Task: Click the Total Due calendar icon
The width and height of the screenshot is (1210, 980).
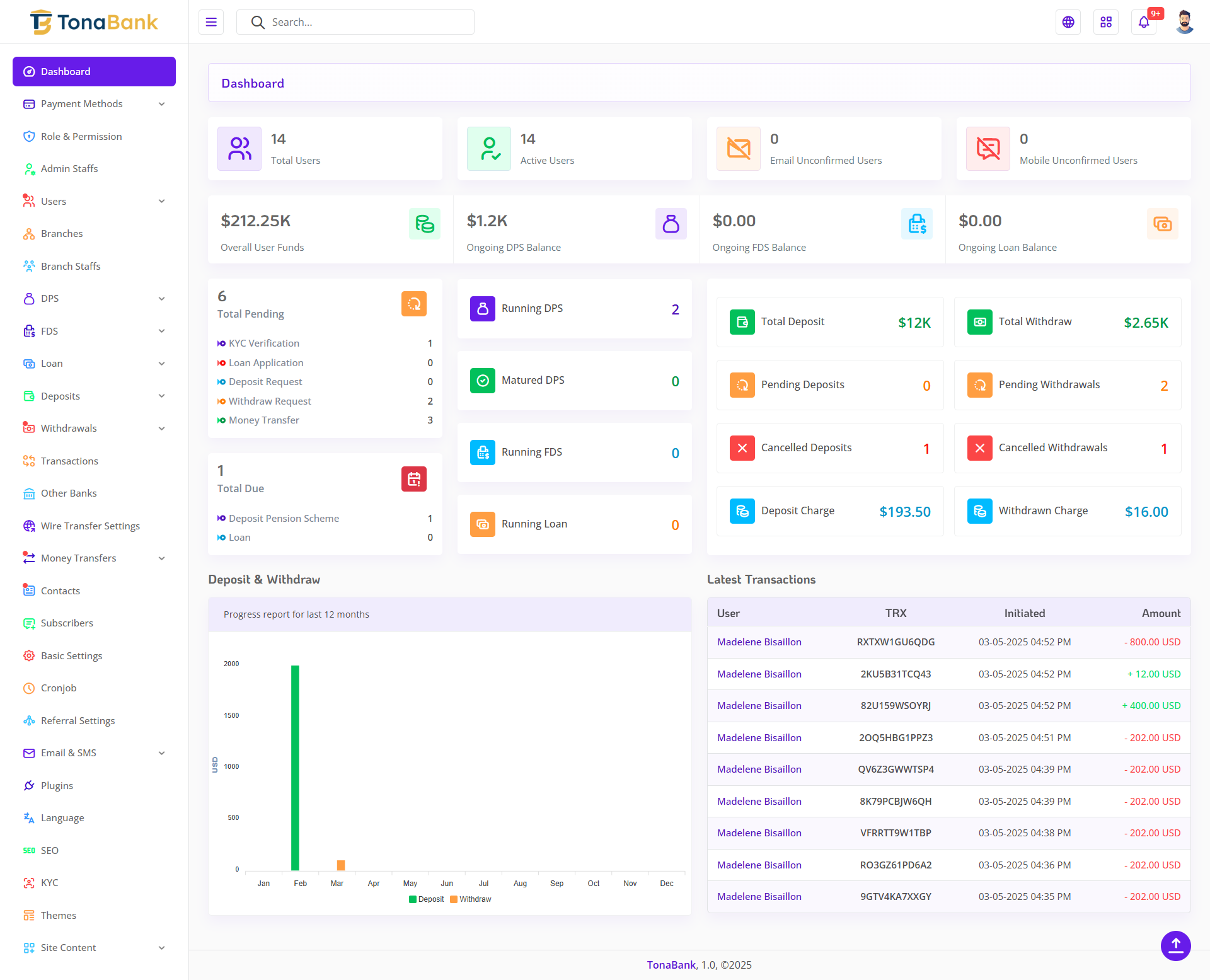Action: 414,479
